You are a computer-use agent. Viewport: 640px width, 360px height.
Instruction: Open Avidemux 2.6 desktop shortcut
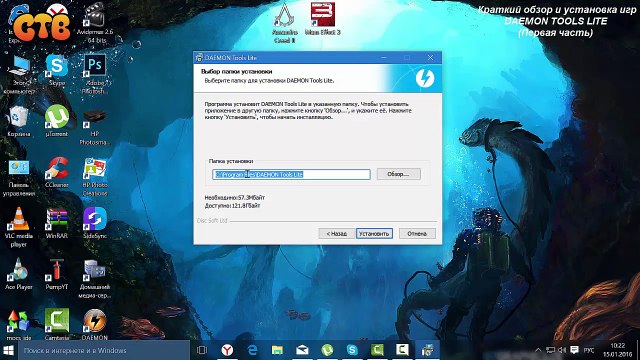tap(95, 23)
